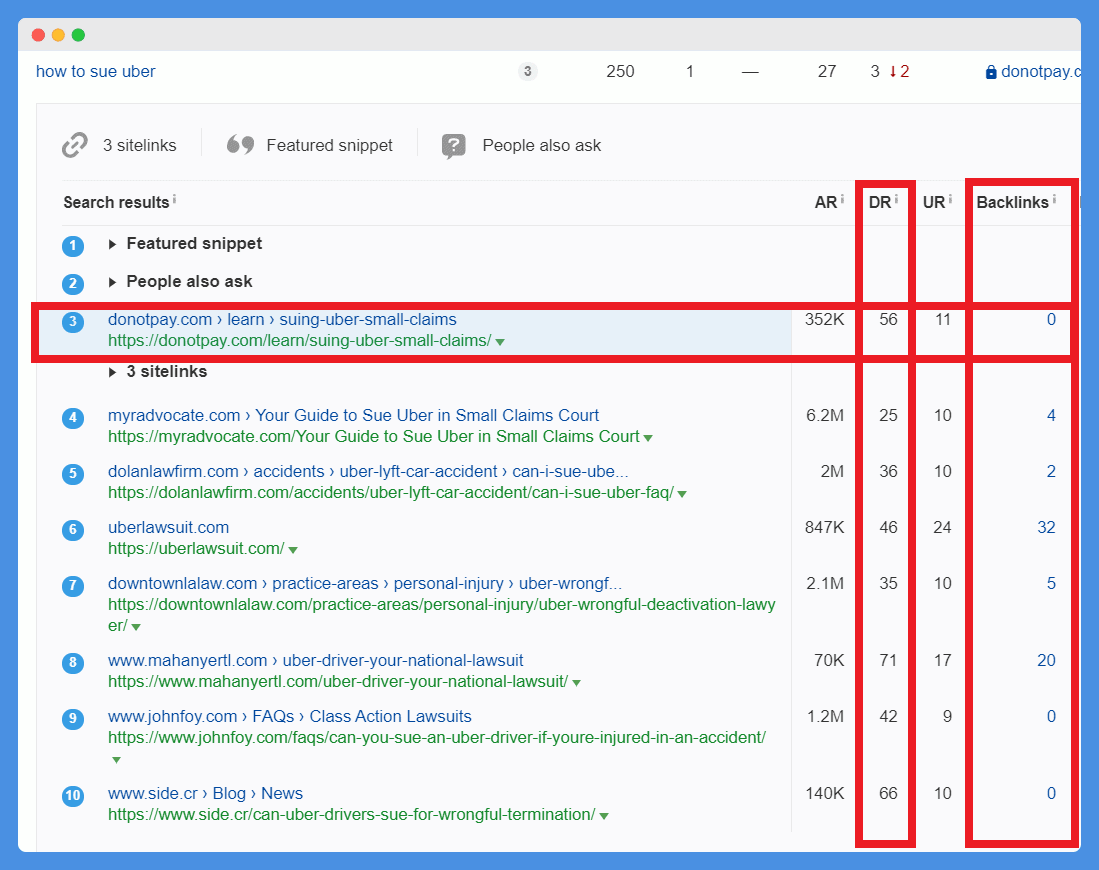
Task: Expand the People also ask row
Action: click(x=112, y=282)
